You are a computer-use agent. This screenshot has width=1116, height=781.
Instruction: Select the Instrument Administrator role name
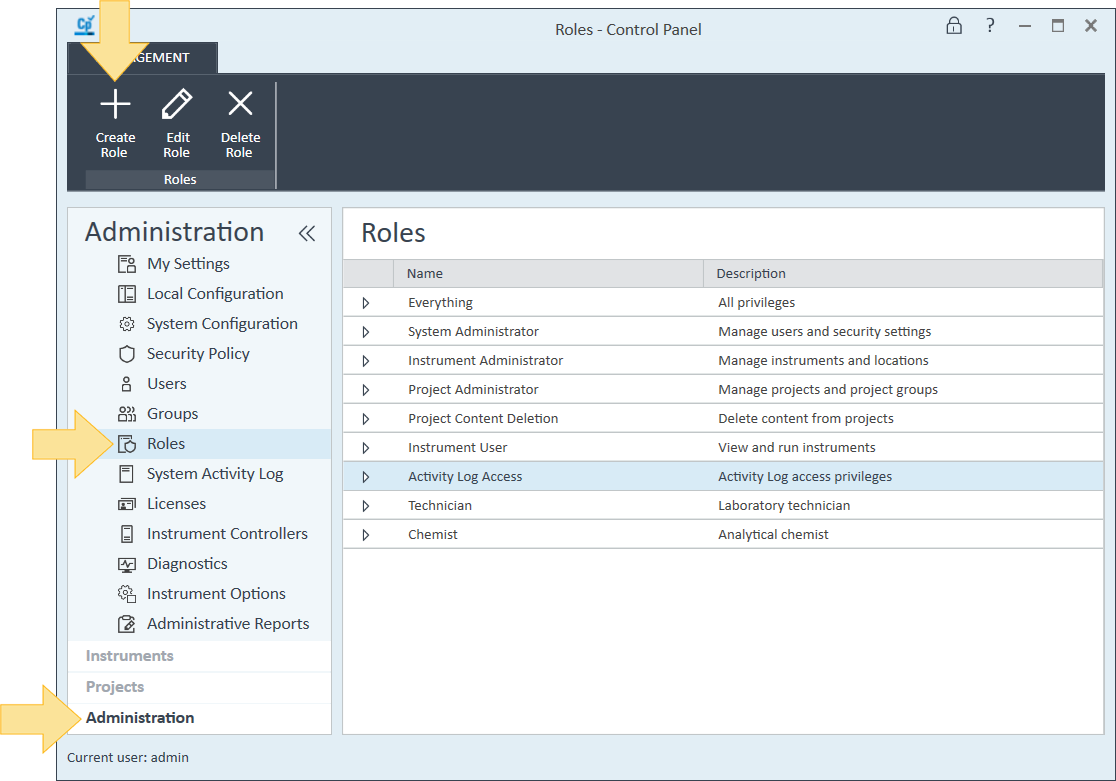pos(485,361)
